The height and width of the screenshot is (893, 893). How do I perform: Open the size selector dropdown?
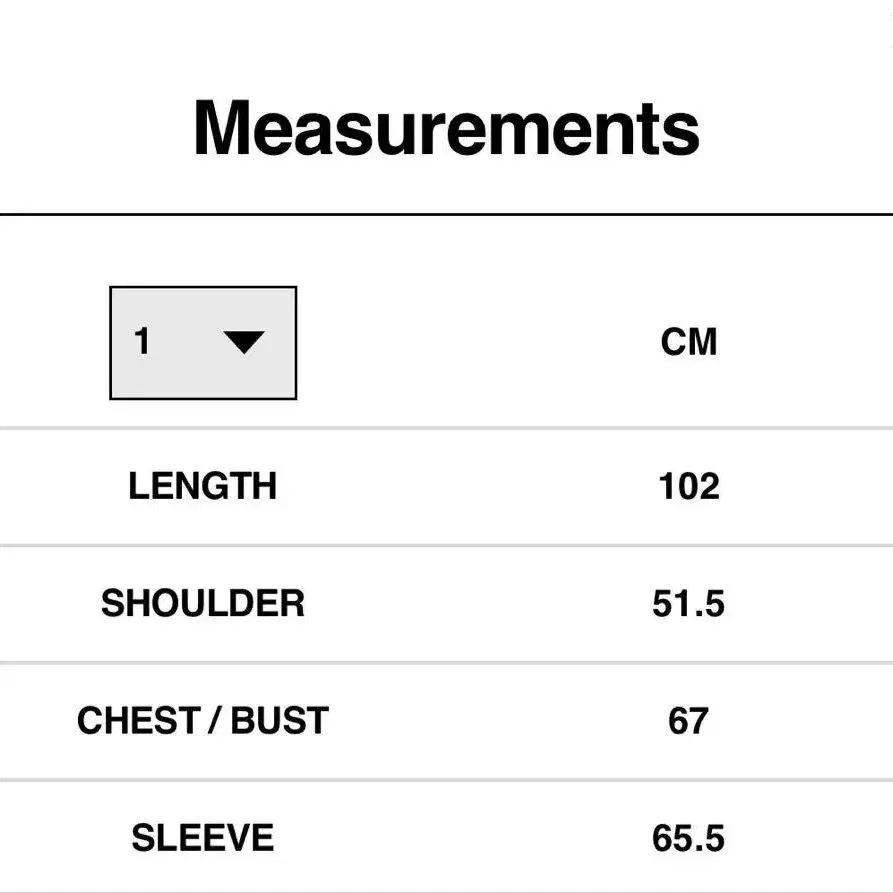203,343
